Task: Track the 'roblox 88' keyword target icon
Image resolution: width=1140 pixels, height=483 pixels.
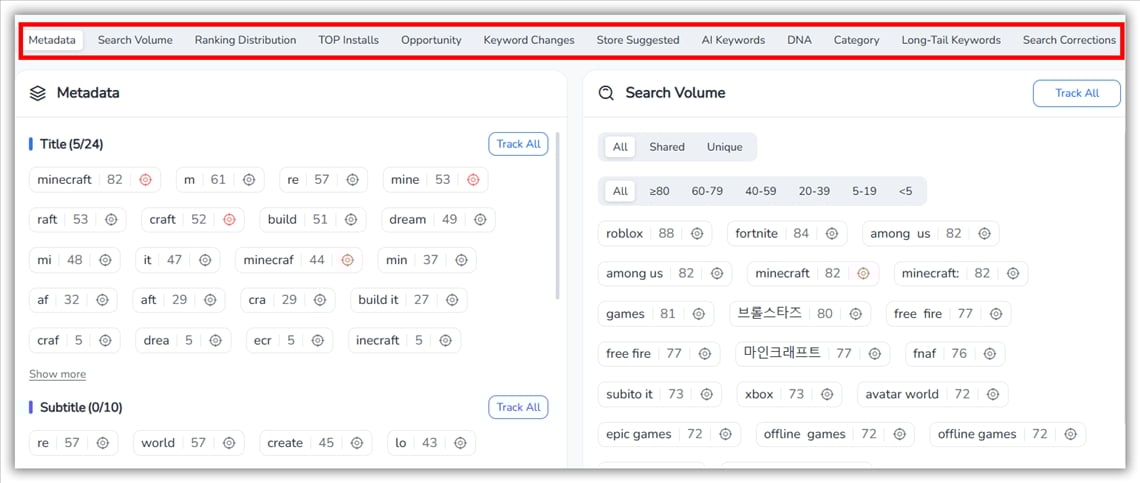Action: pyautogui.click(x=697, y=233)
